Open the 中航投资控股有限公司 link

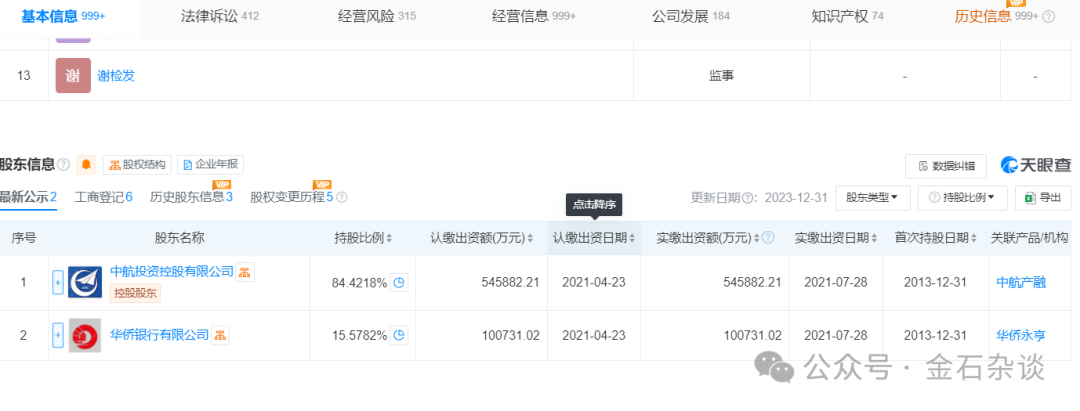(x=172, y=272)
